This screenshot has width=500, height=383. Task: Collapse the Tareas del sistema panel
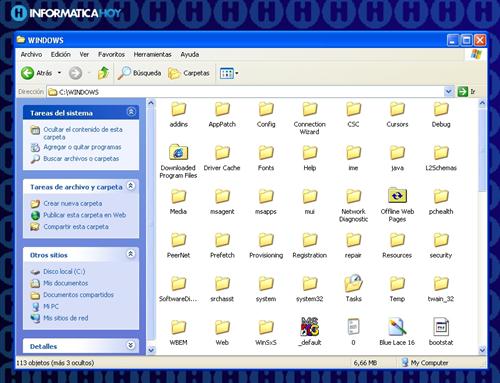point(131,112)
